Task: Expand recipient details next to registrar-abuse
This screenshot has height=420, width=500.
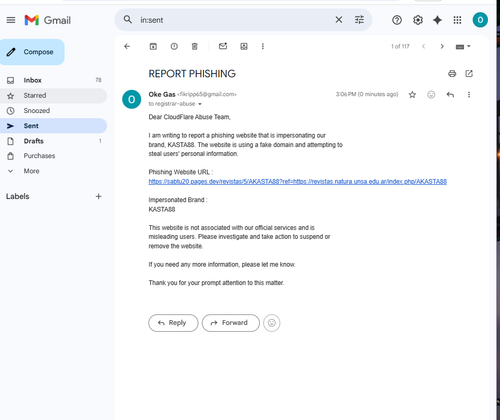Action: (x=200, y=104)
